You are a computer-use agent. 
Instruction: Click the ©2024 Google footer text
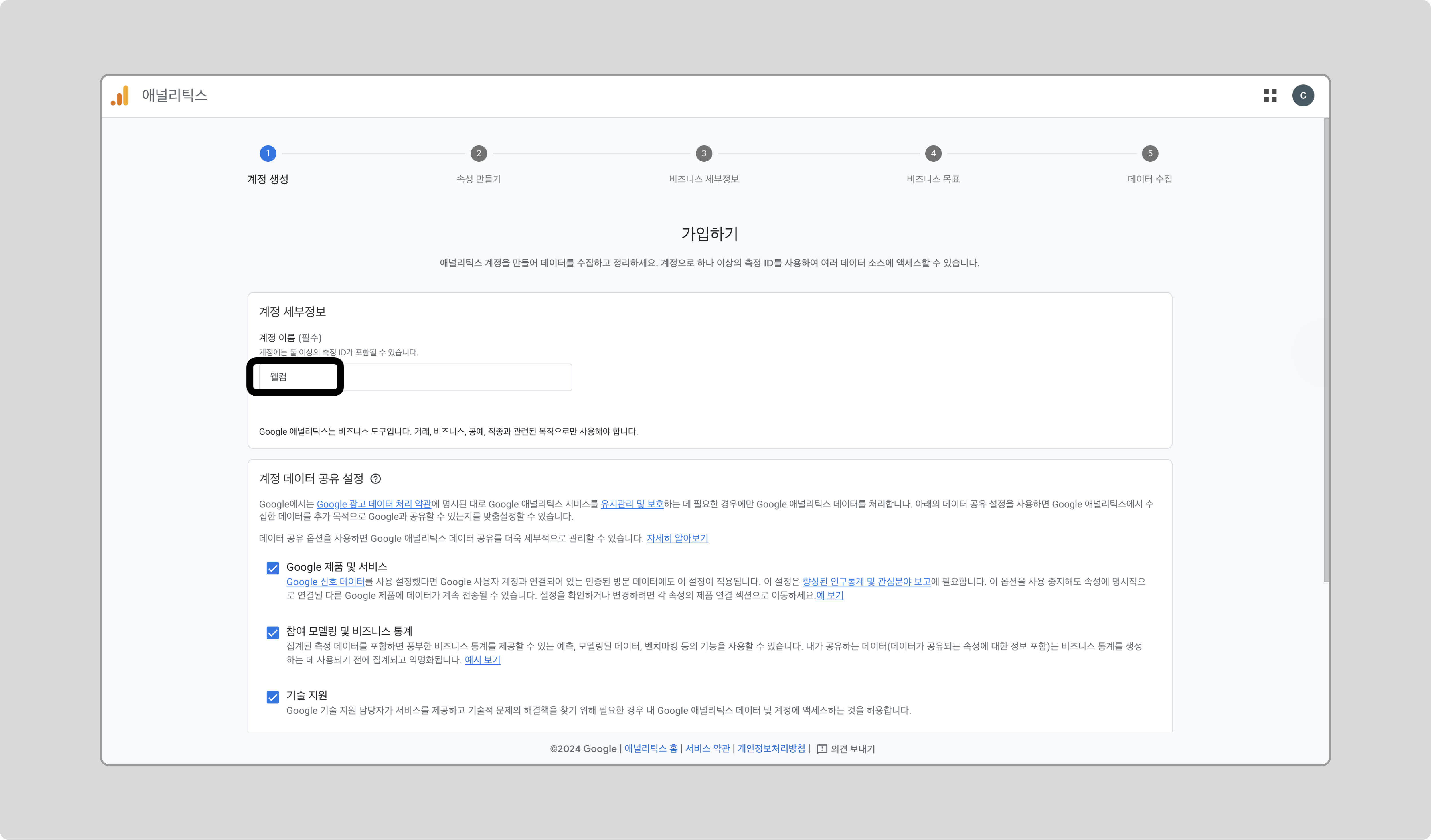pyautogui.click(x=583, y=749)
